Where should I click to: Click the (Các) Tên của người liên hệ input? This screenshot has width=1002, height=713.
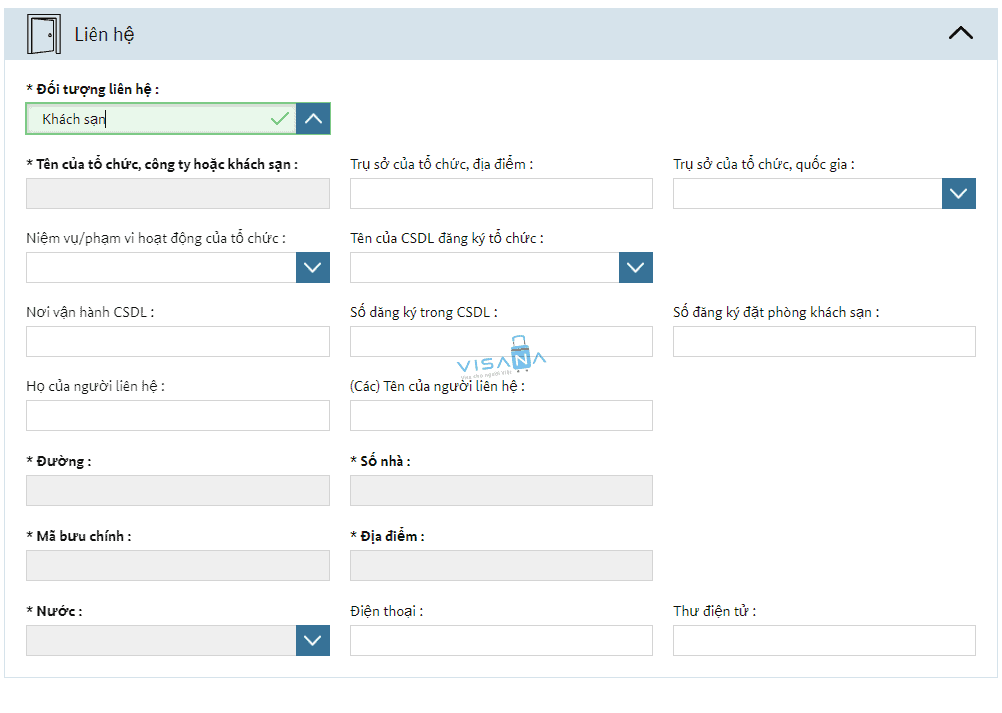501,416
